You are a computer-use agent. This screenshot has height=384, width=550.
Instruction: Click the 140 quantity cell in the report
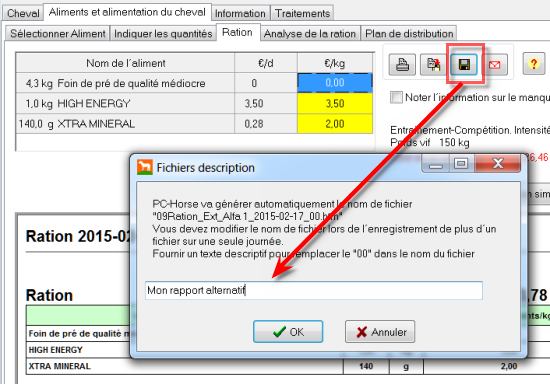pyautogui.click(x=366, y=366)
